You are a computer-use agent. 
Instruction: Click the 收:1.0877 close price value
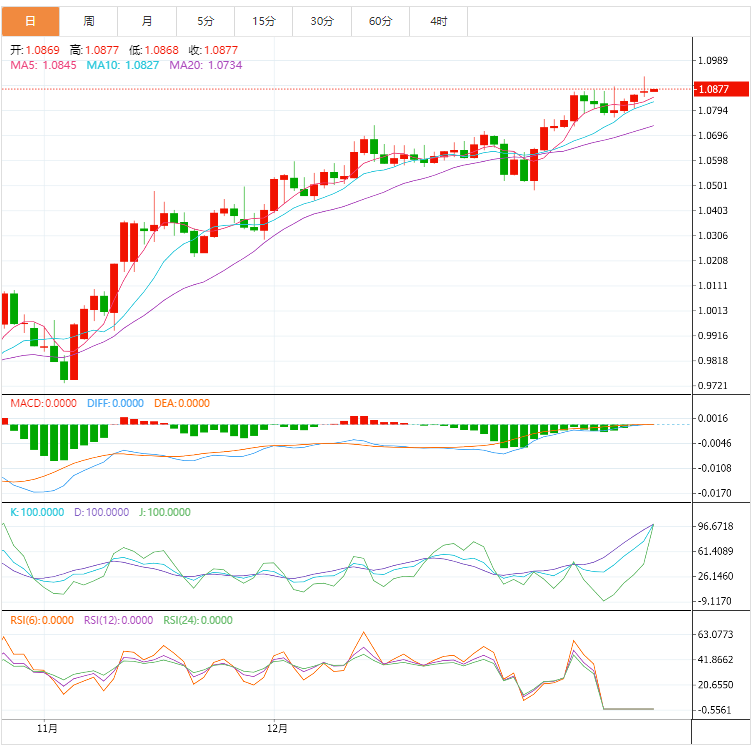click(x=214, y=50)
